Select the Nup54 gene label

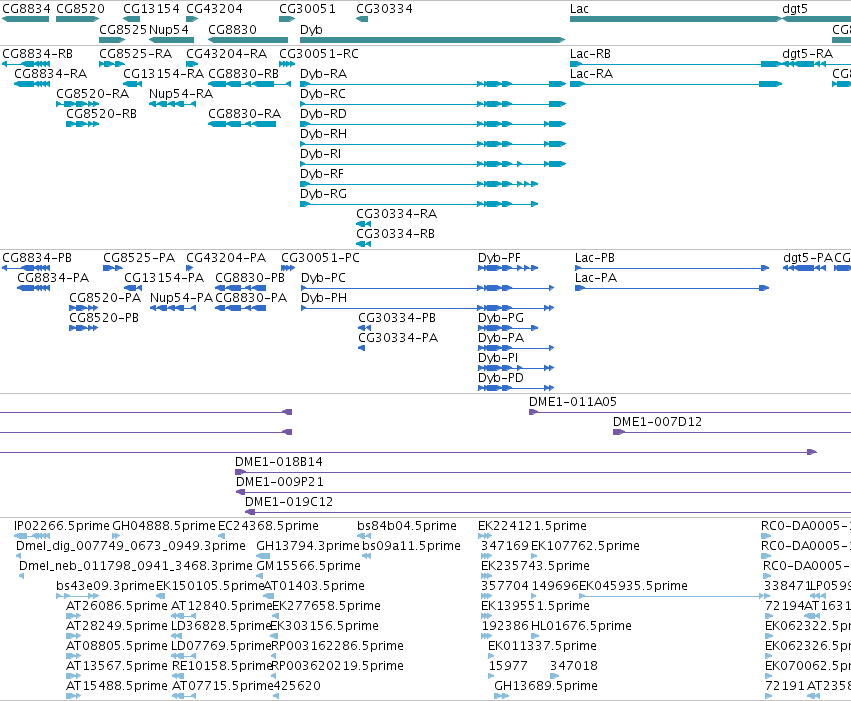(169, 29)
